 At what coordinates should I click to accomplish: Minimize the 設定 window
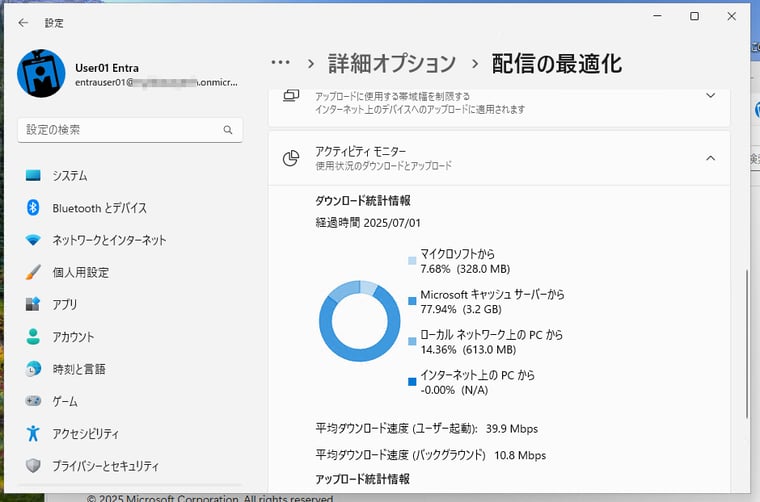tap(657, 16)
